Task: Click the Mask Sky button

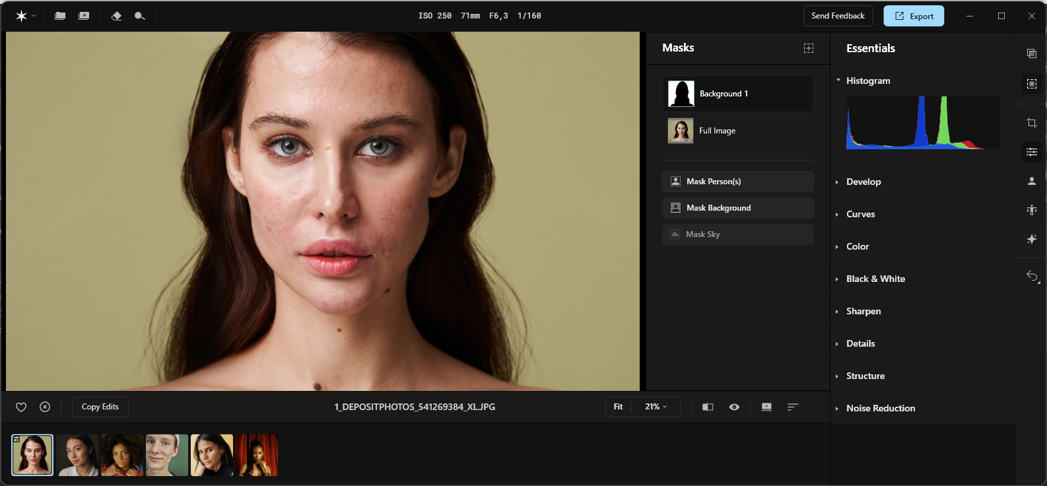Action: pos(738,234)
